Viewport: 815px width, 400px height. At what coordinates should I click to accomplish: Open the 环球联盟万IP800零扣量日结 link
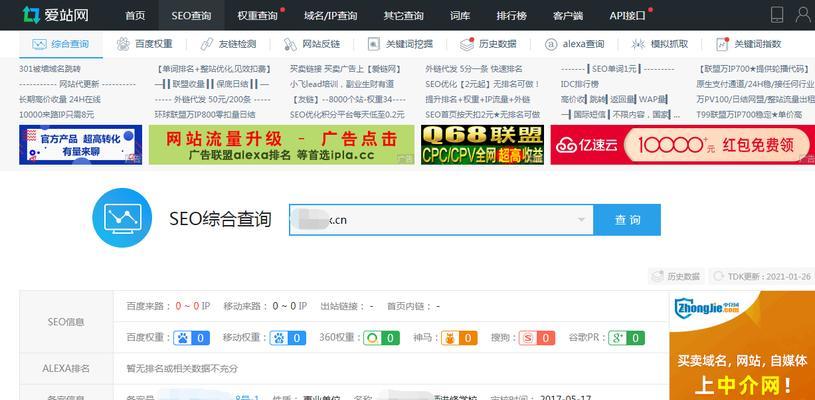pyautogui.click(x=205, y=114)
